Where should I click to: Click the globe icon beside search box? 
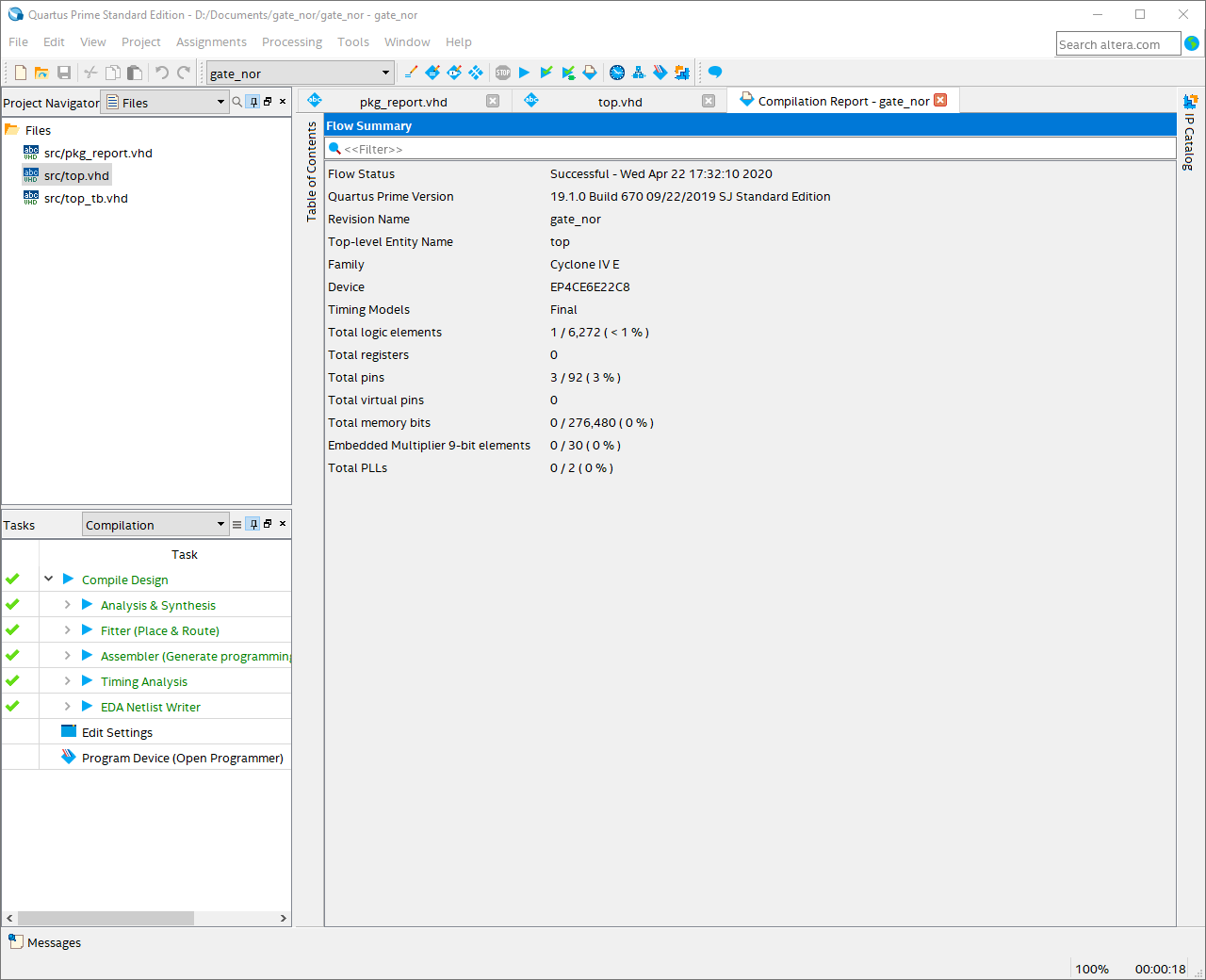pos(1192,43)
